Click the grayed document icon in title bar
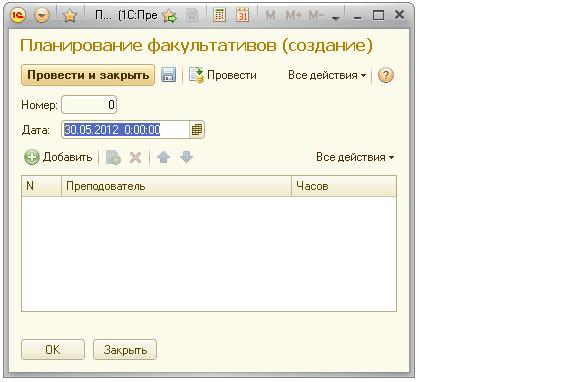The width and height of the screenshot is (563, 382). (192, 15)
